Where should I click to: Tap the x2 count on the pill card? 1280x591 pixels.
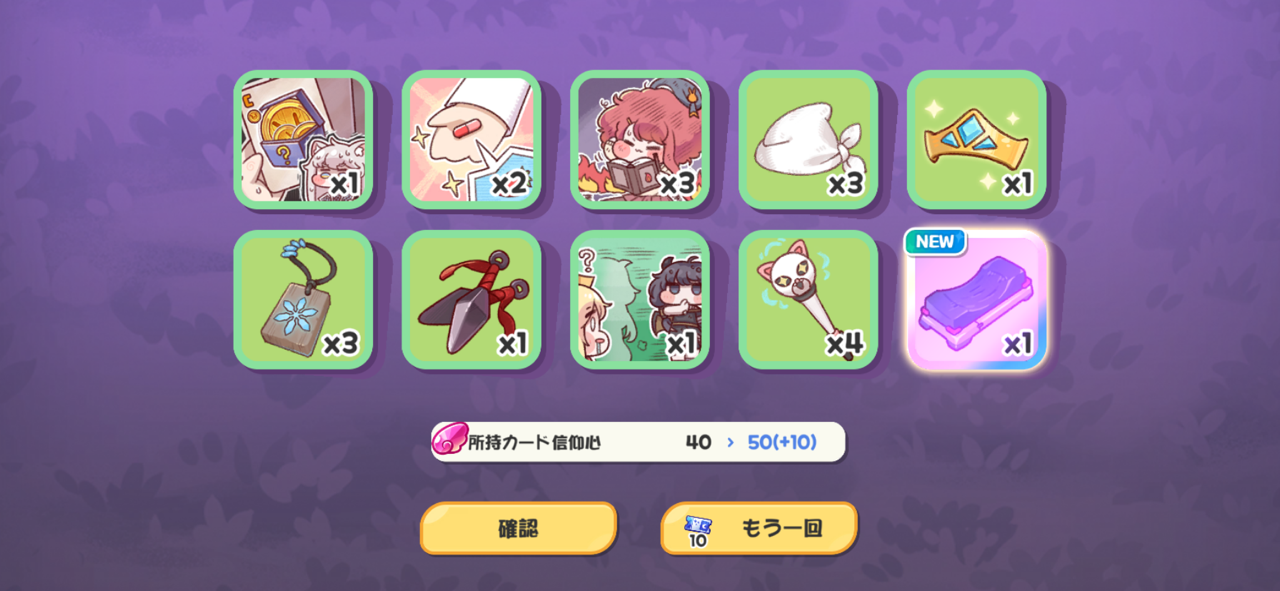[509, 184]
